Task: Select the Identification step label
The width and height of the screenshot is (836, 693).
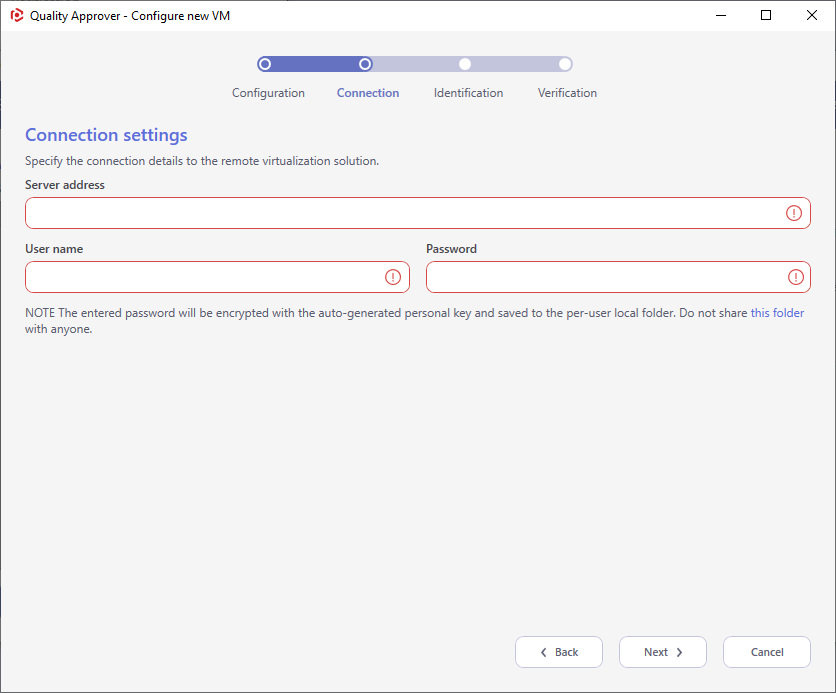Action: click(468, 93)
